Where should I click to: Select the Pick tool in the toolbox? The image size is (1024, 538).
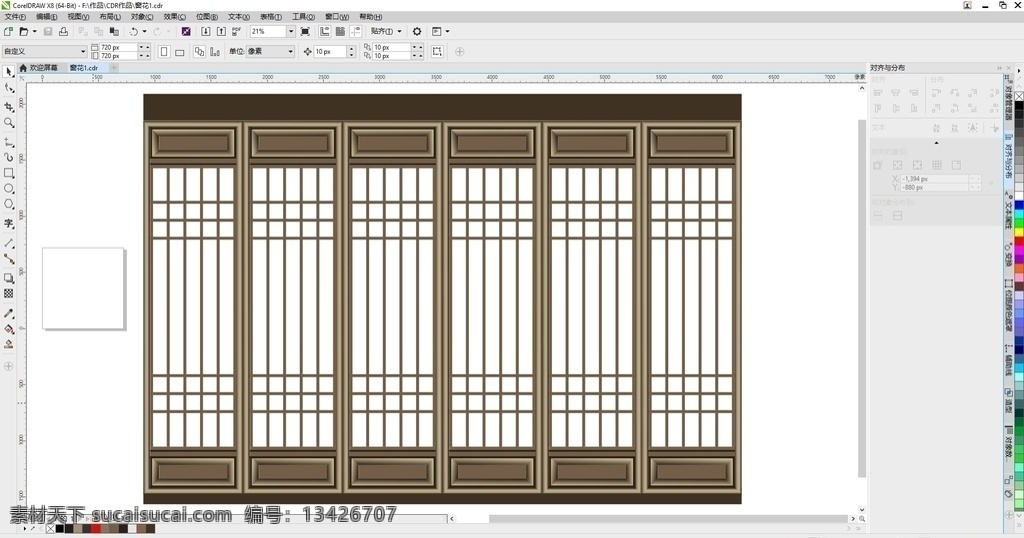8,72
